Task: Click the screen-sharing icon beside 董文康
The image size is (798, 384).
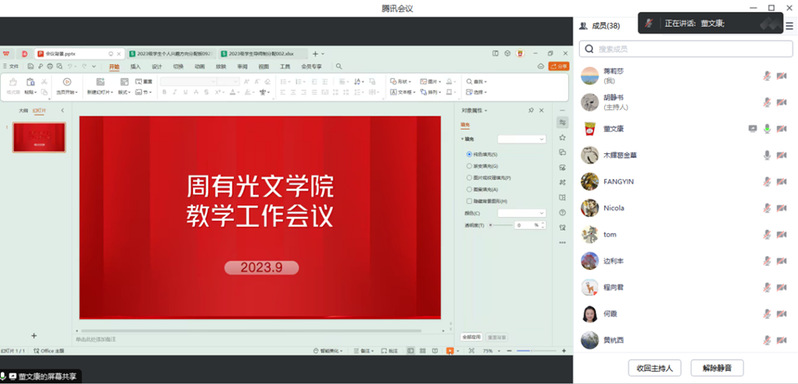Action: (x=753, y=129)
